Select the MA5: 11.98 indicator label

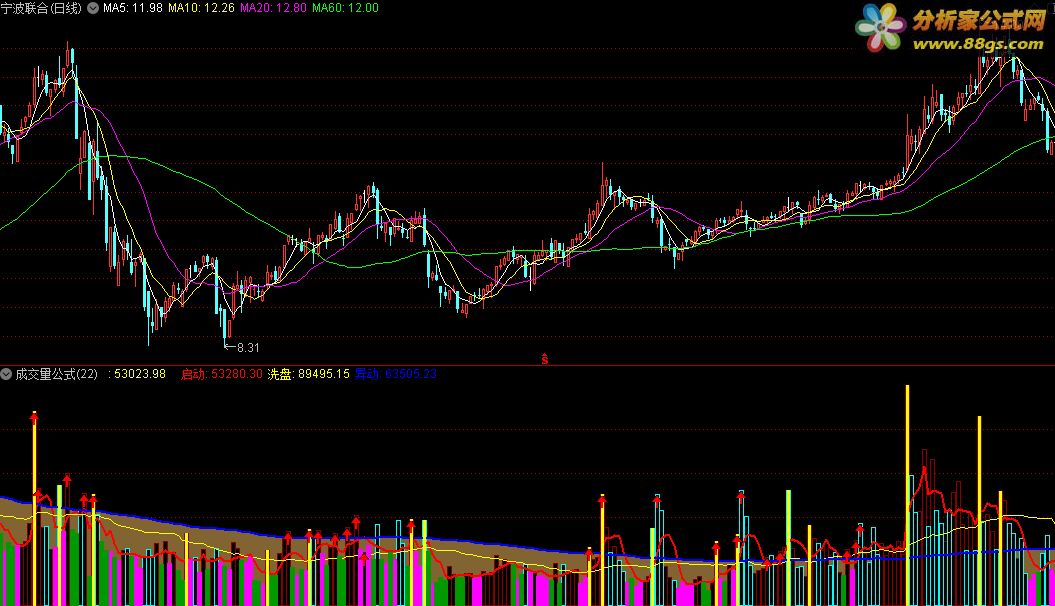[133, 8]
